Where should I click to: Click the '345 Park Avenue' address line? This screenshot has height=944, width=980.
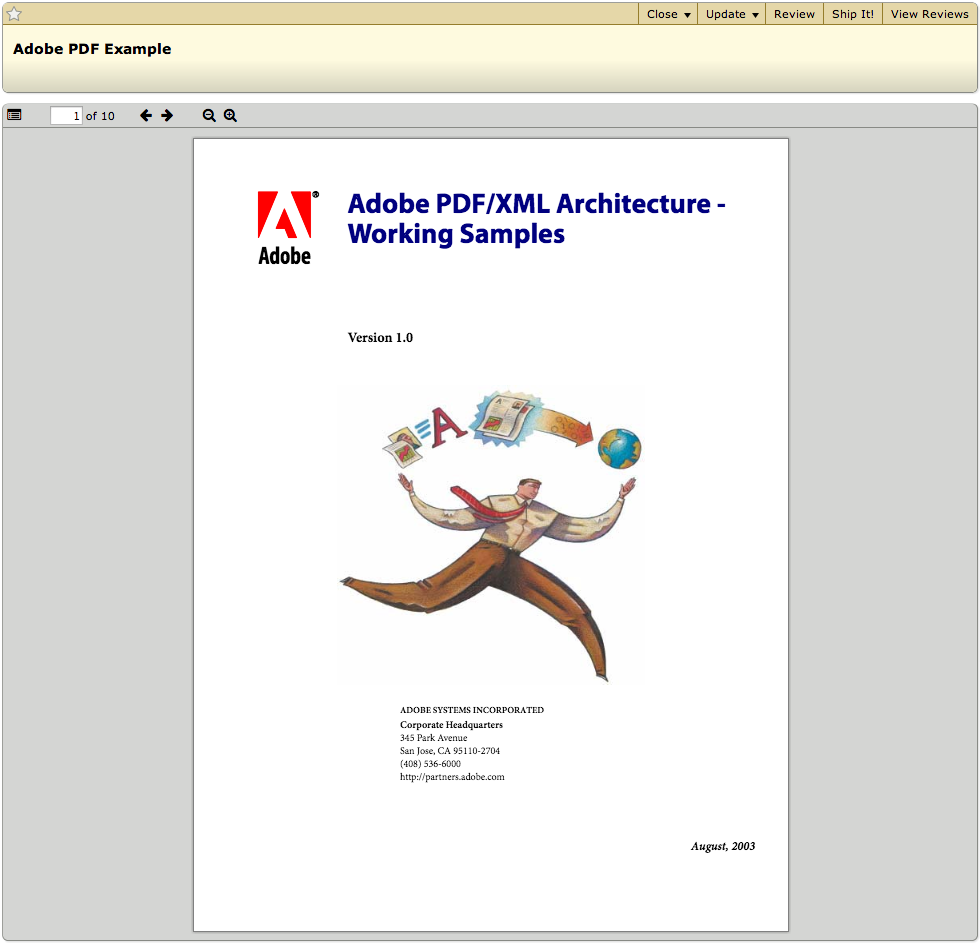(x=434, y=738)
